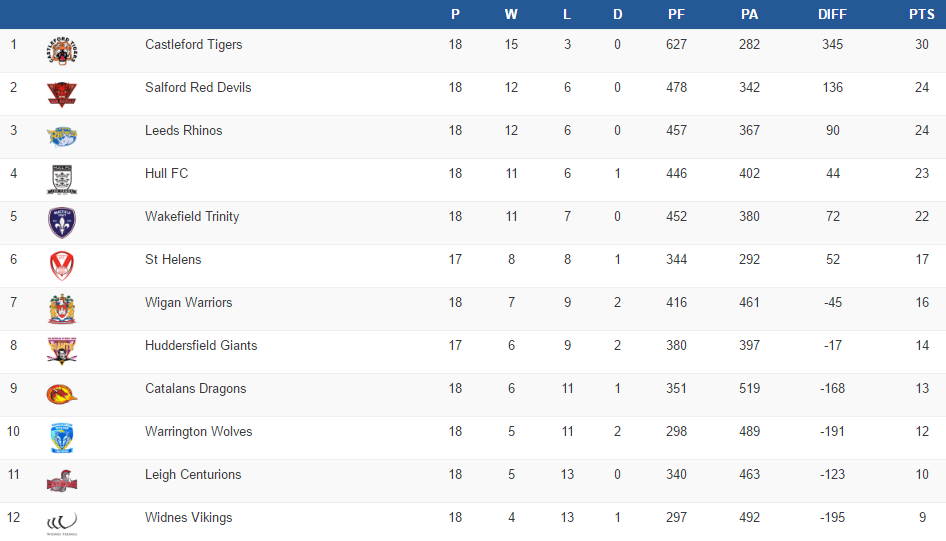Click the Catalans Dragons logo
Viewport: 946px width, 541px height.
(62, 395)
